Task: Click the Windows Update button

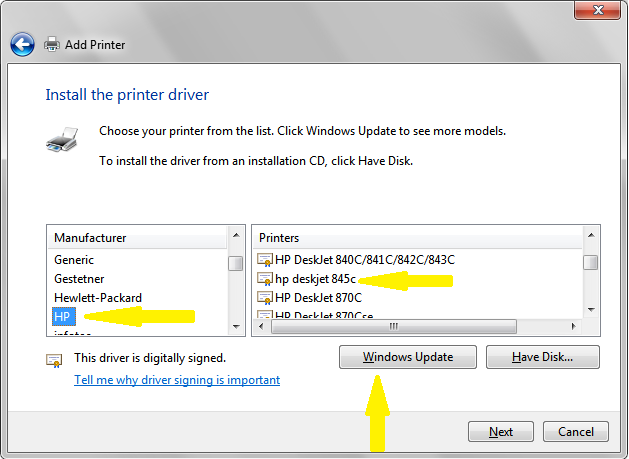Action: 407,357
